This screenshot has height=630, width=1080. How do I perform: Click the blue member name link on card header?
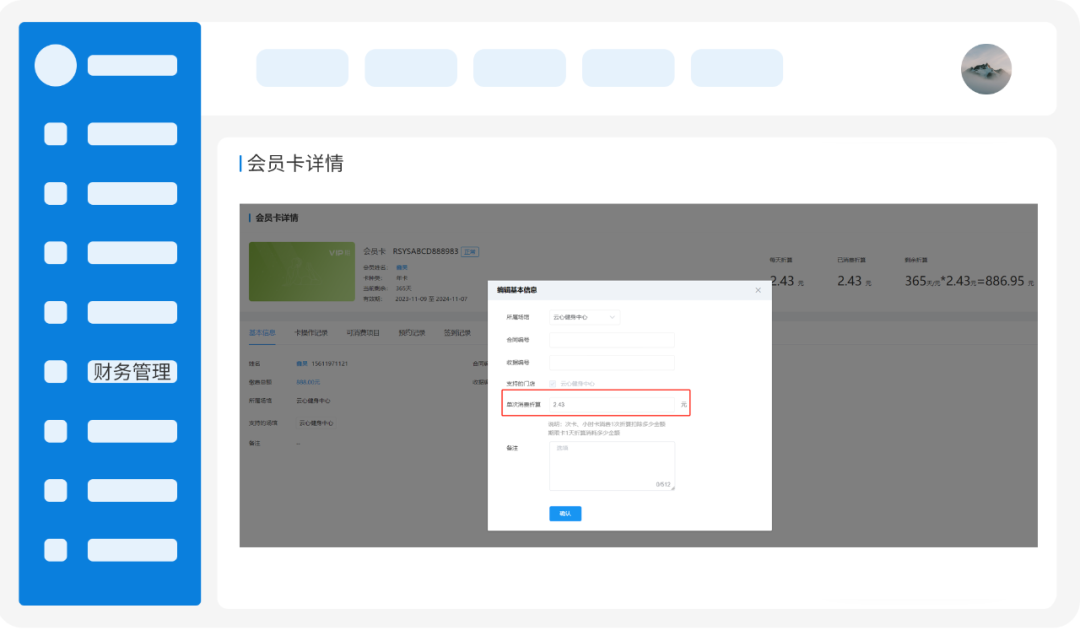click(x=402, y=268)
